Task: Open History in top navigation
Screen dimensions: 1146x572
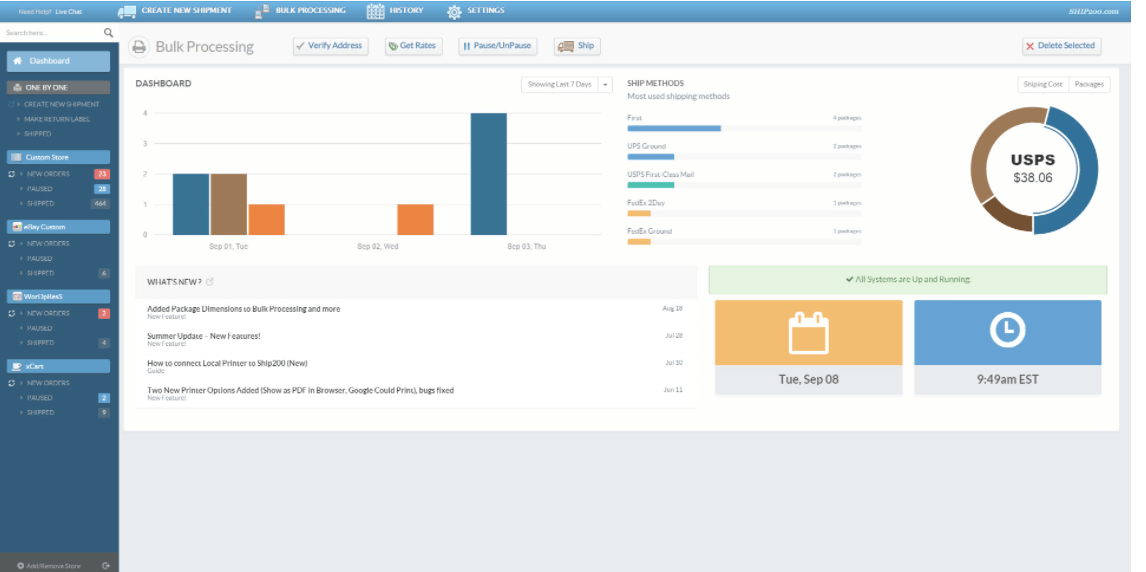Action: pyautogui.click(x=395, y=11)
